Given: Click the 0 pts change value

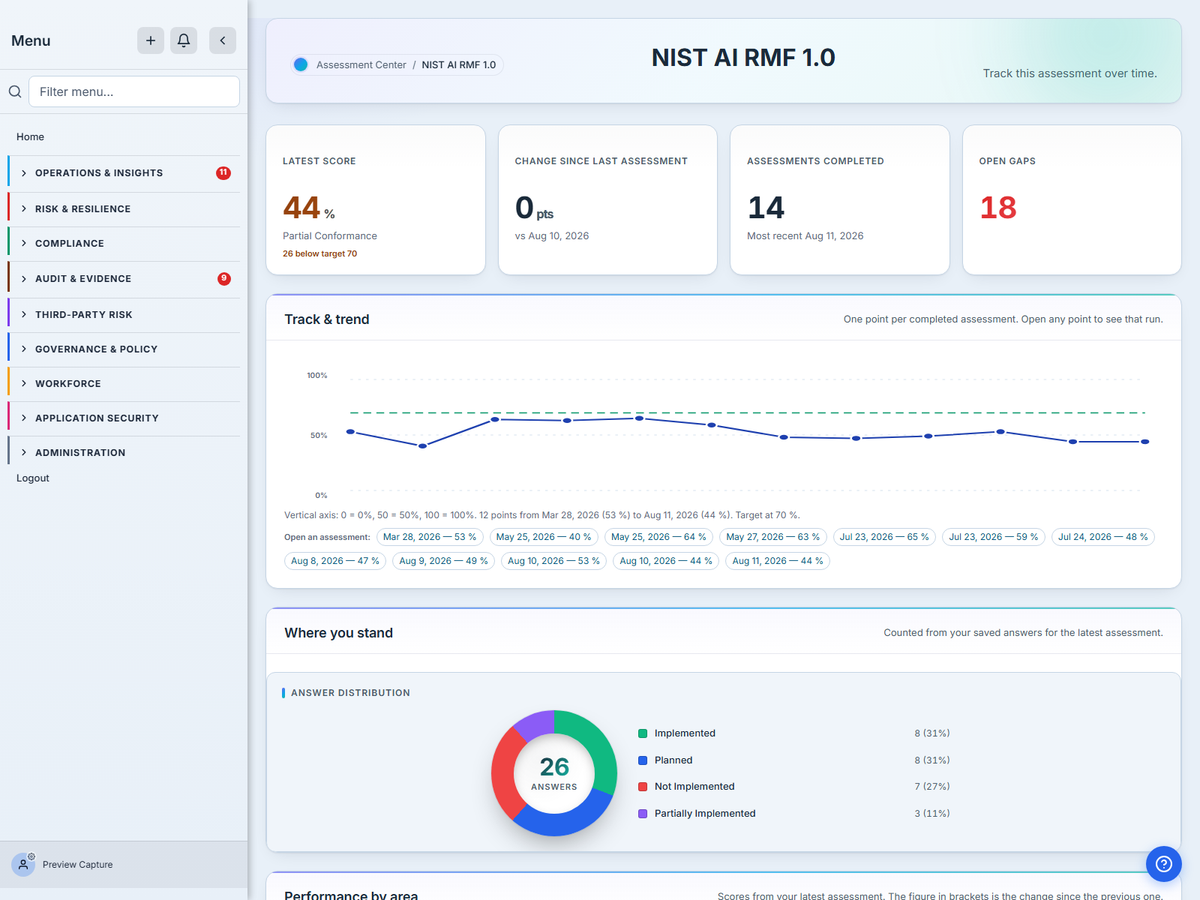Looking at the screenshot, I should coord(534,208).
